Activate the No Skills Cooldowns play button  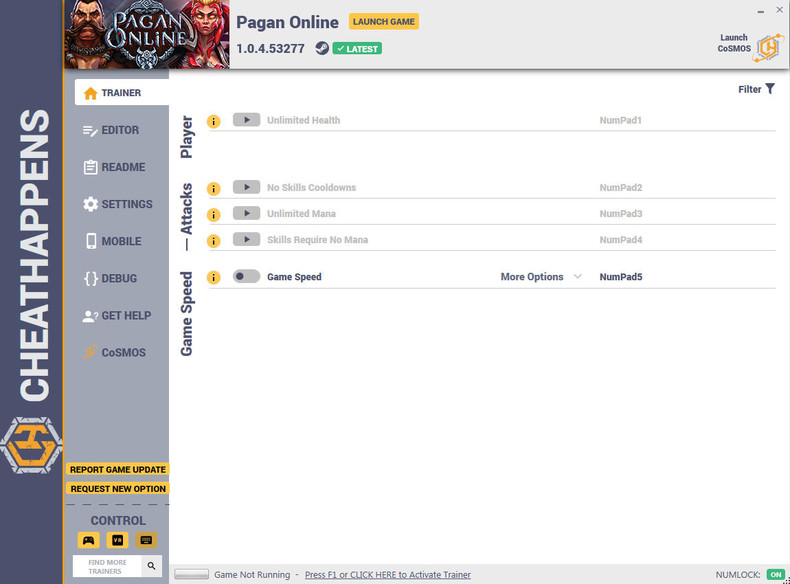[246, 187]
